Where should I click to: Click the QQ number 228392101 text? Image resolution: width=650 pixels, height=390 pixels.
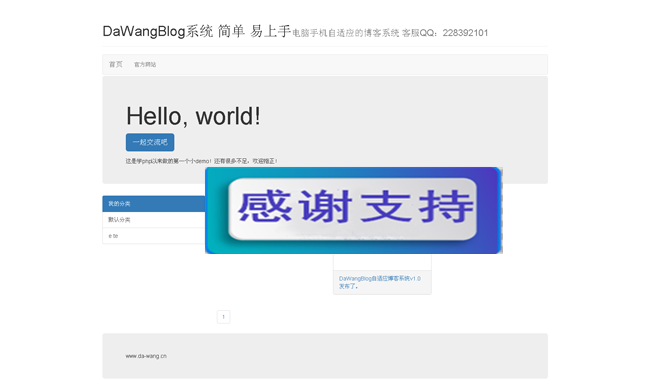465,33
